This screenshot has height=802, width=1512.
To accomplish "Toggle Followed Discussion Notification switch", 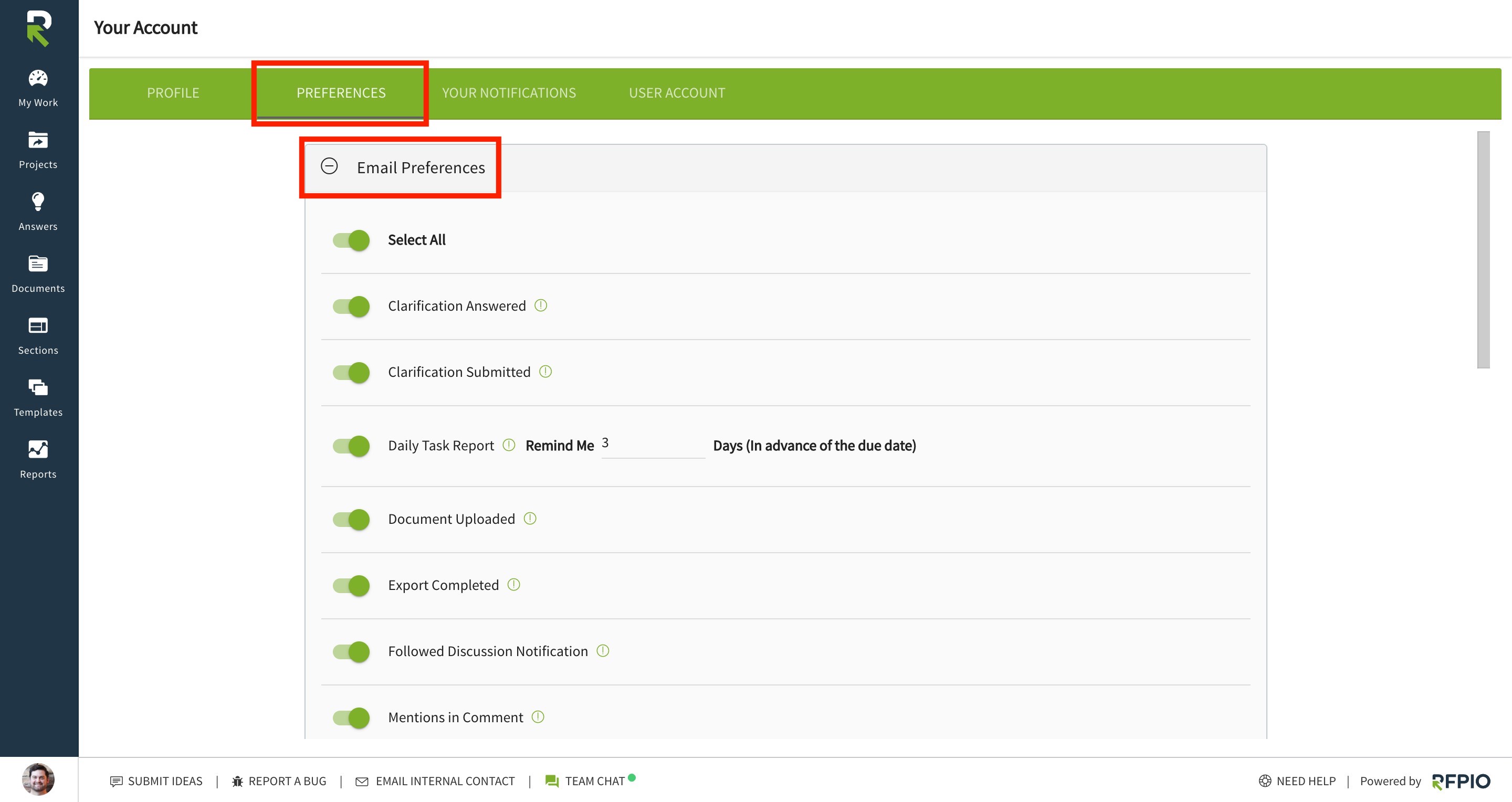I will click(351, 651).
